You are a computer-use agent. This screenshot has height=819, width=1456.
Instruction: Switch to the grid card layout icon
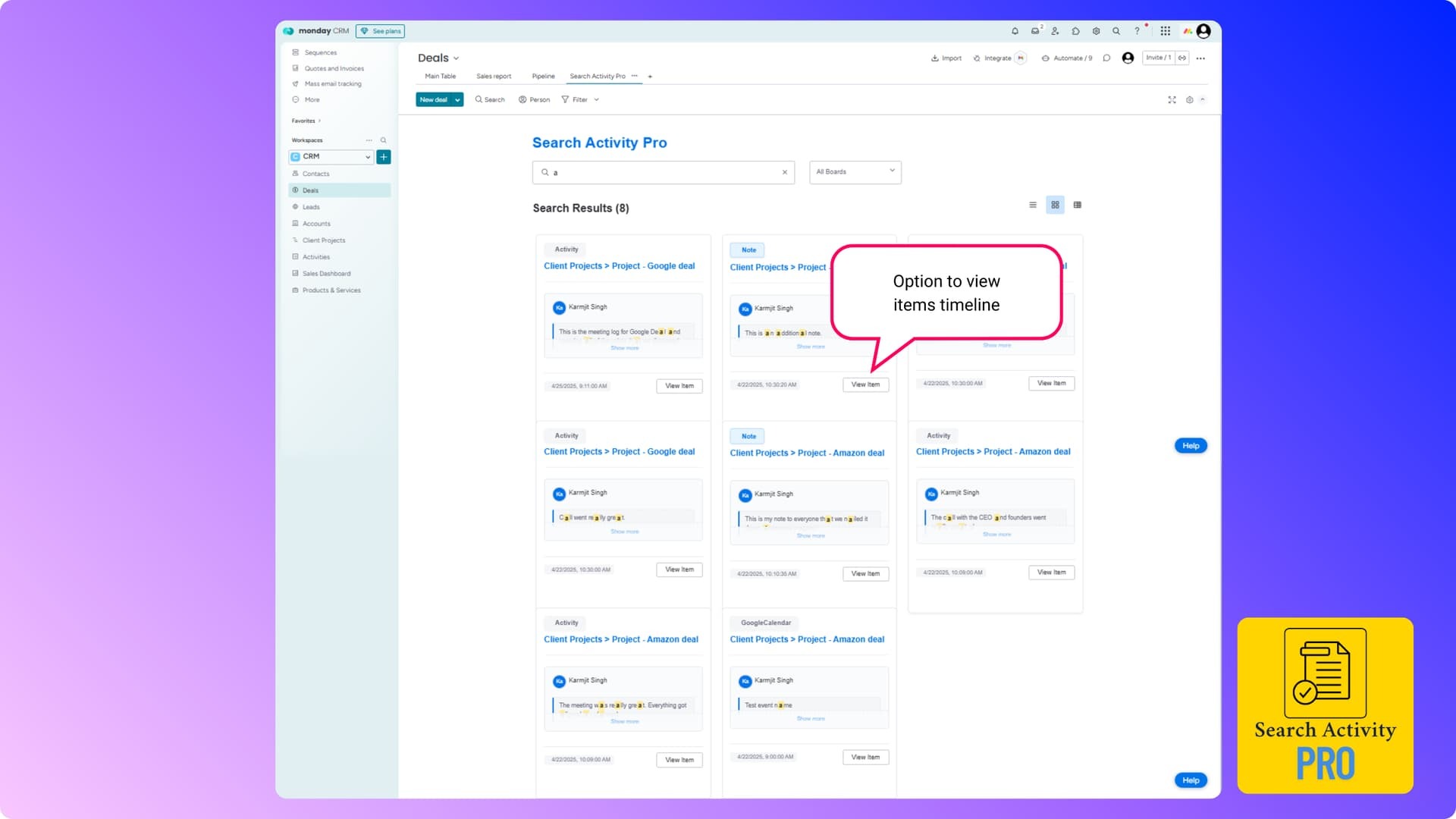pyautogui.click(x=1055, y=205)
